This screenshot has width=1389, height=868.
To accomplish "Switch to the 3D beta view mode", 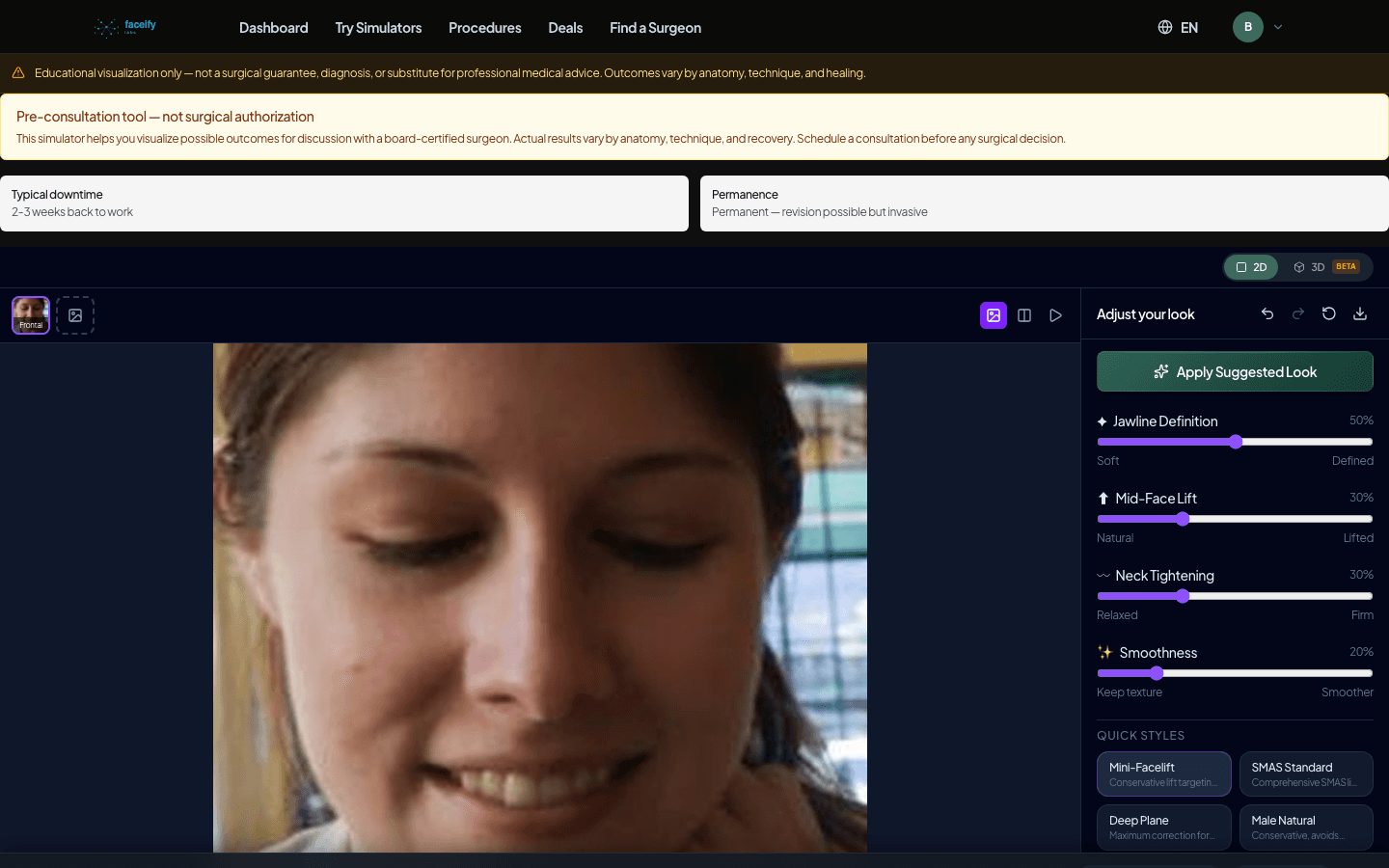I will coord(1326,267).
